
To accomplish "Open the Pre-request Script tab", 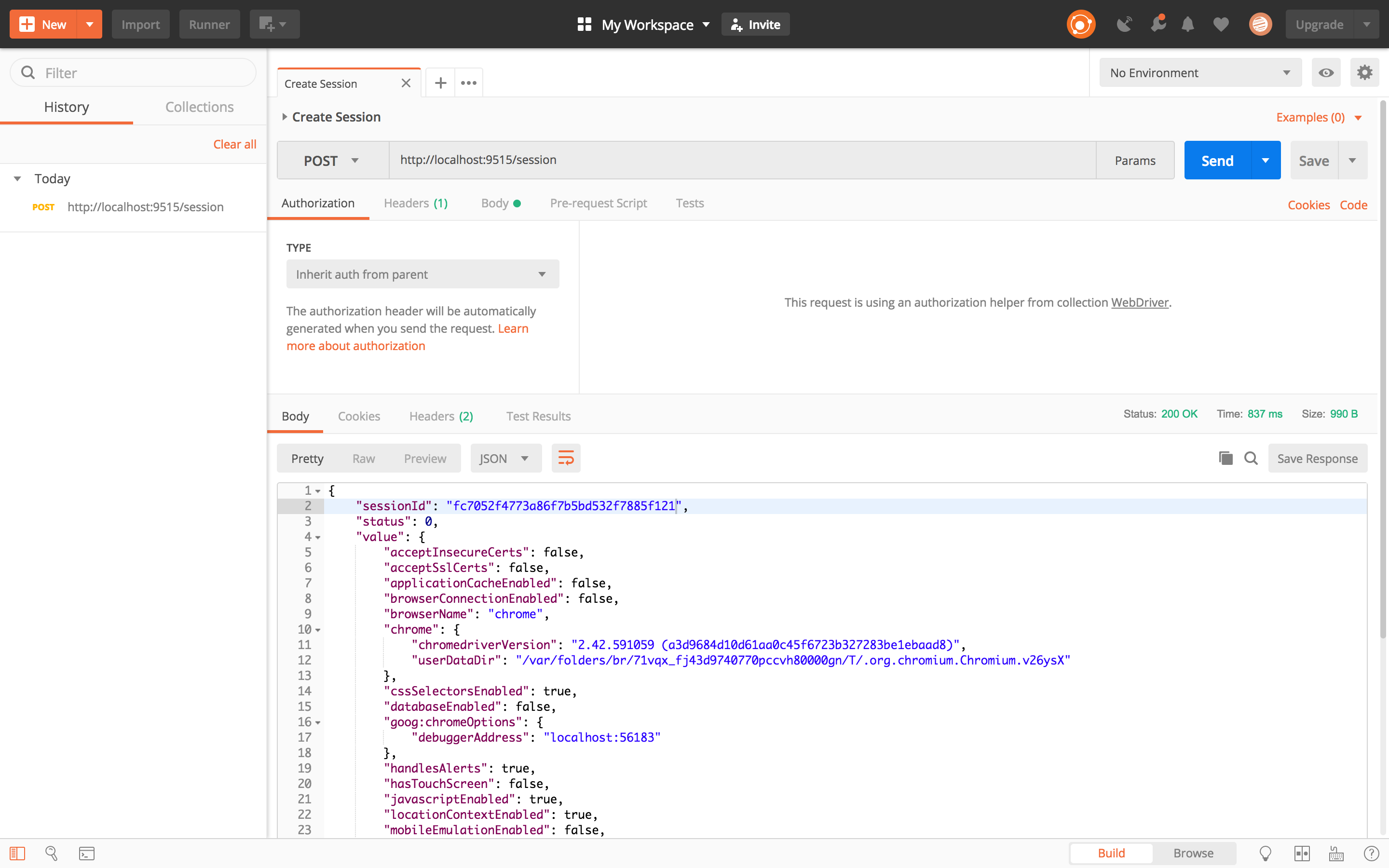I will 598,203.
